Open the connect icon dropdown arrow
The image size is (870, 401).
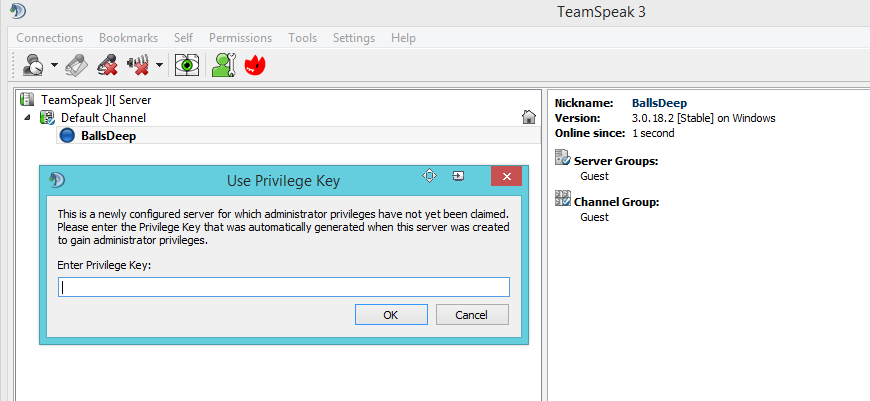click(54, 65)
